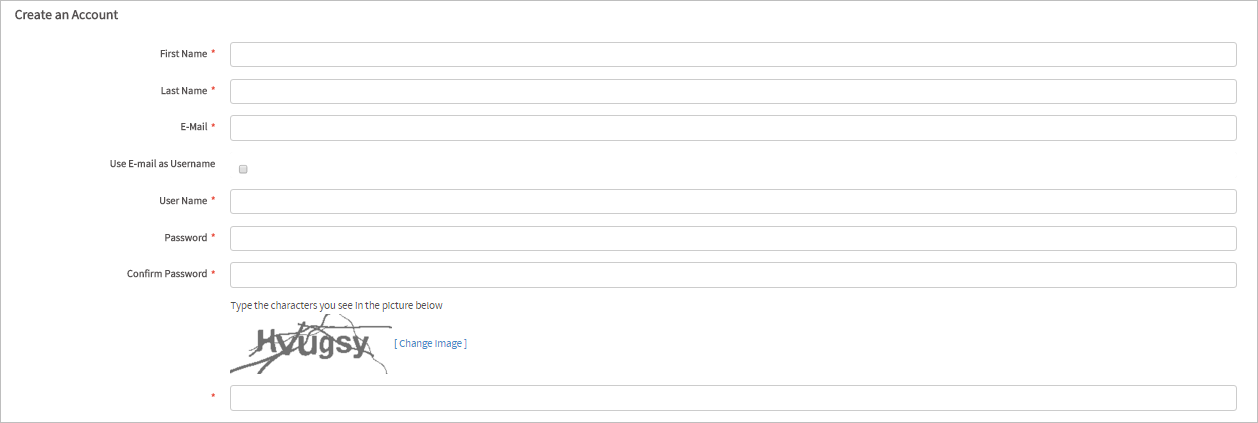This screenshot has height=423, width=1258.
Task: Click the Password label
Action: (x=185, y=238)
